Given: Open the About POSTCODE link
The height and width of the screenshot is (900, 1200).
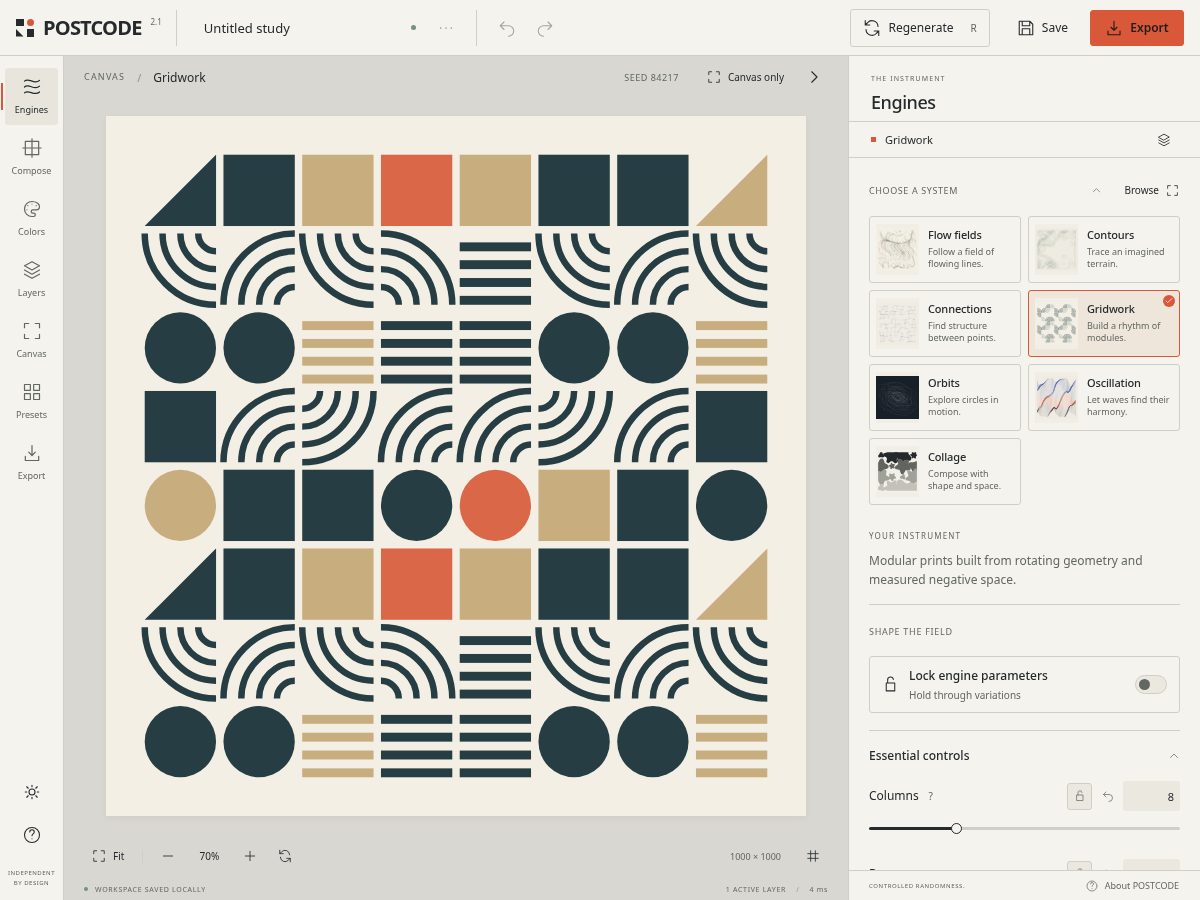Looking at the screenshot, I should [1132, 886].
